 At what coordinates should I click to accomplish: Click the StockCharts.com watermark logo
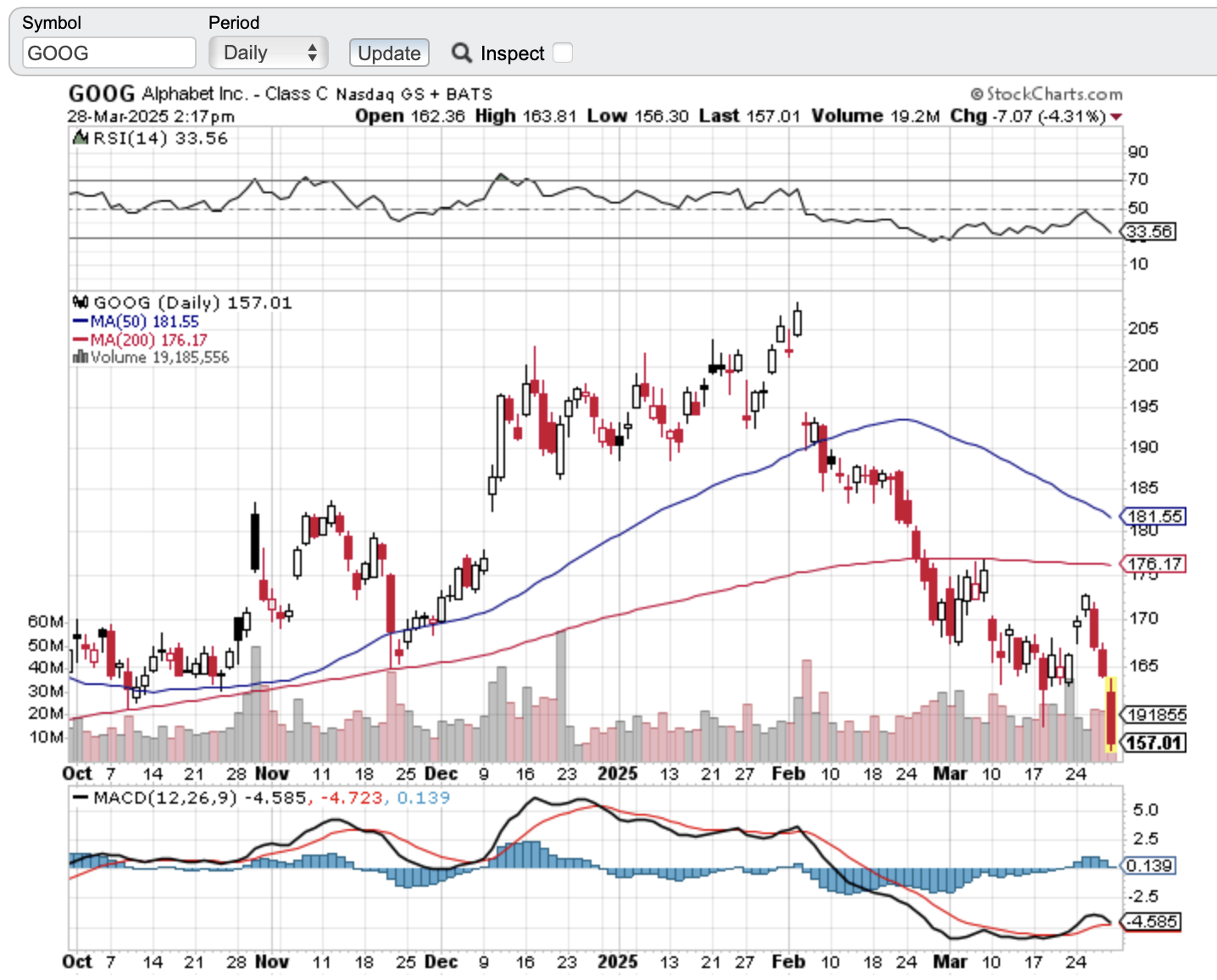(1046, 94)
